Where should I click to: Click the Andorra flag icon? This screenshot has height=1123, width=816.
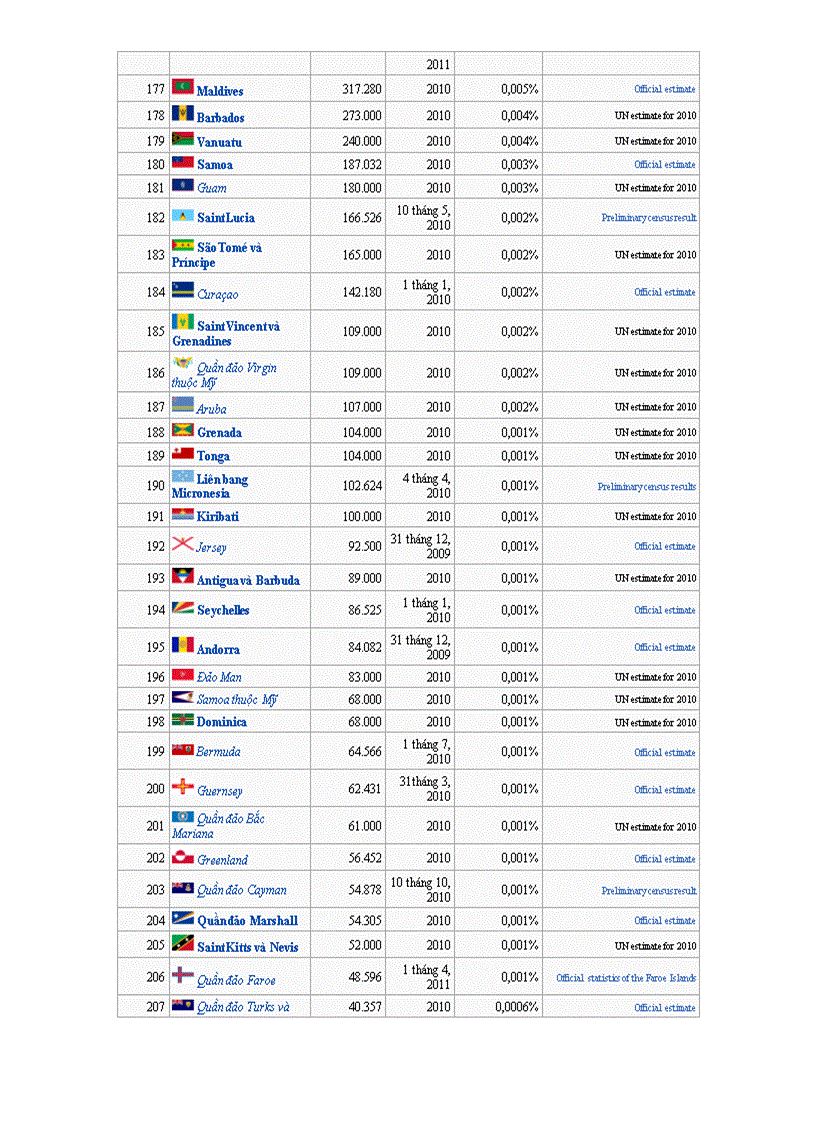183,644
